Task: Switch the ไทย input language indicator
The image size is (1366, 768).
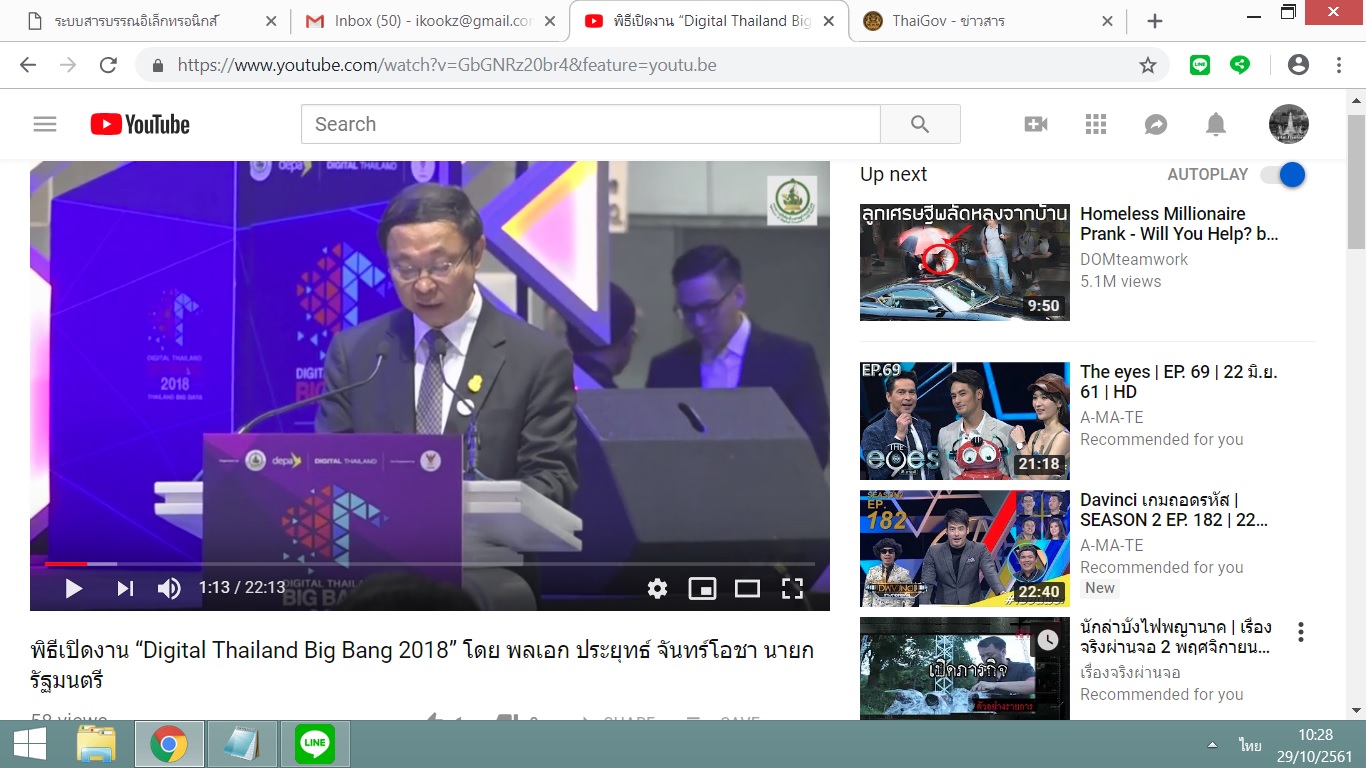Action: [1249, 745]
